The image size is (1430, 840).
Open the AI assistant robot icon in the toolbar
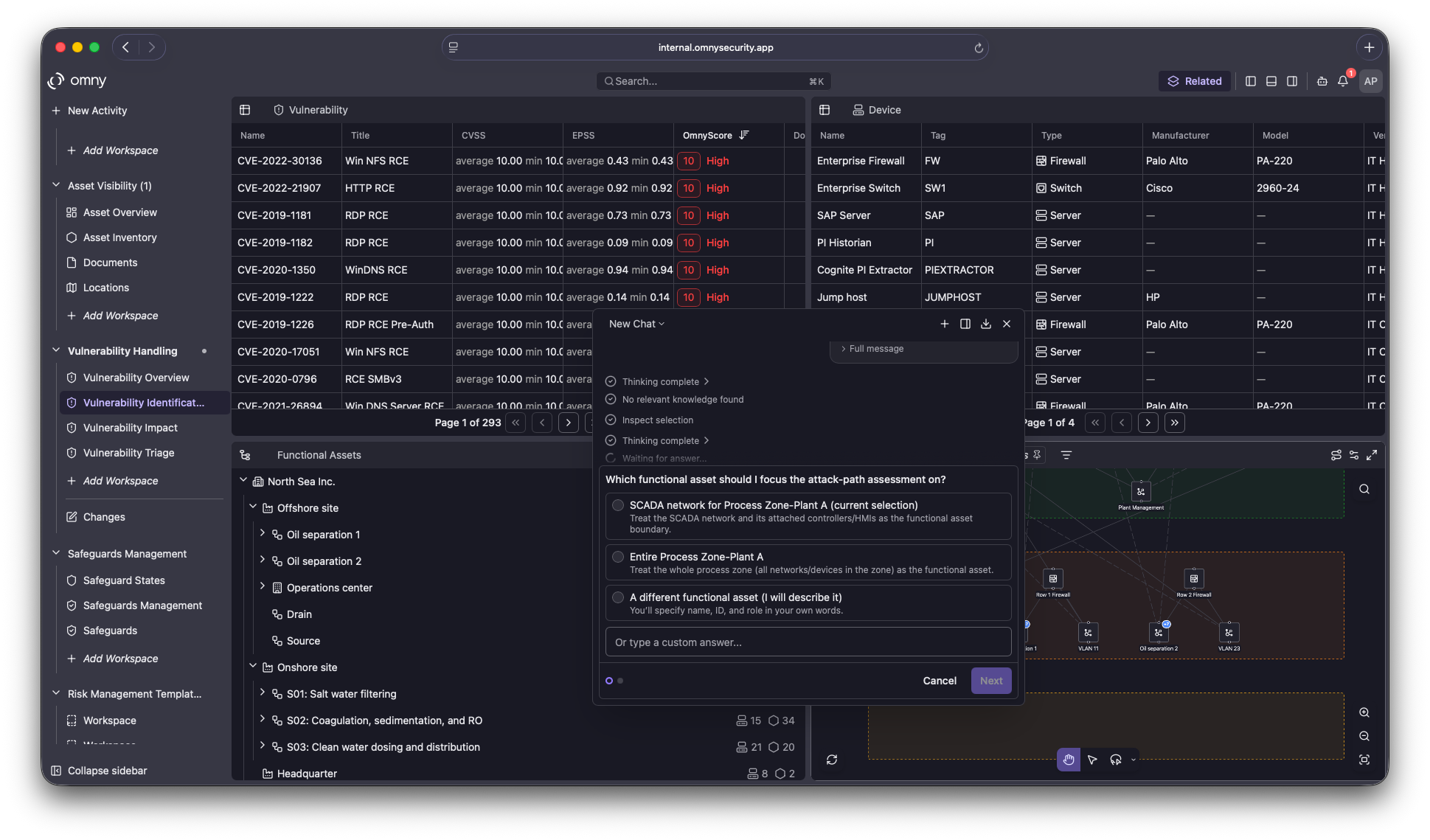point(1322,81)
